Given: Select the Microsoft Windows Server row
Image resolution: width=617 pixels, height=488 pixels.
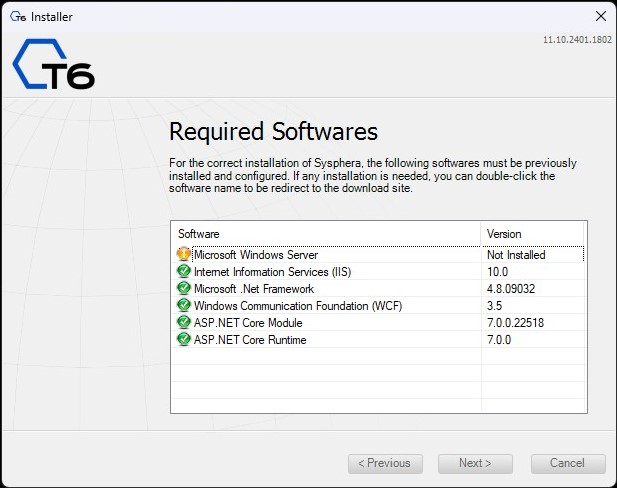Looking at the screenshot, I should [378, 255].
